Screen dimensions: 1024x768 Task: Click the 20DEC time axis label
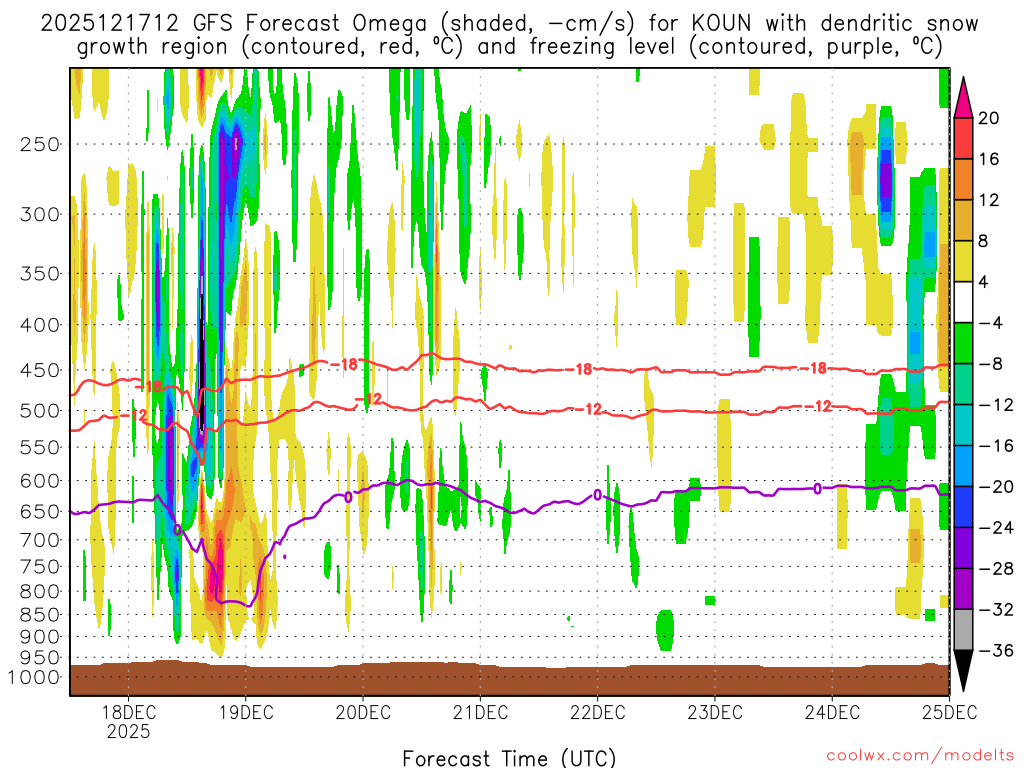click(362, 712)
